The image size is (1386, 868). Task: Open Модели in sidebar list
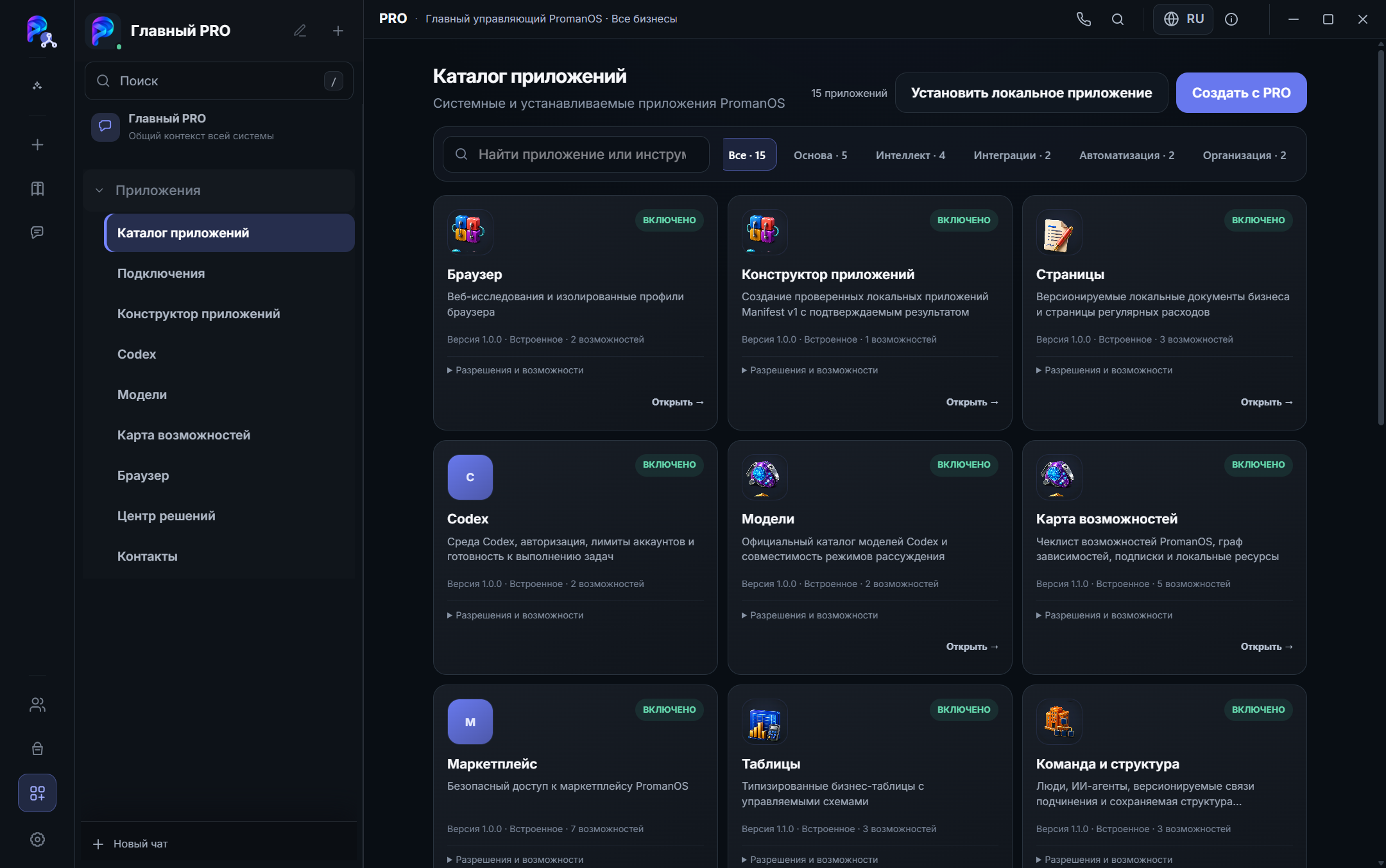(x=229, y=395)
